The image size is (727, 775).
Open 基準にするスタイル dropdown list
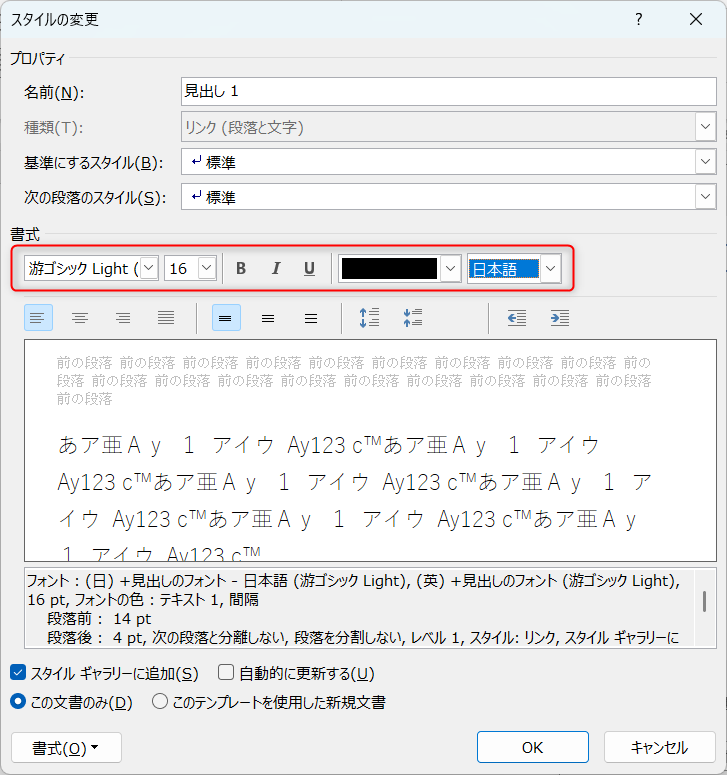point(706,162)
